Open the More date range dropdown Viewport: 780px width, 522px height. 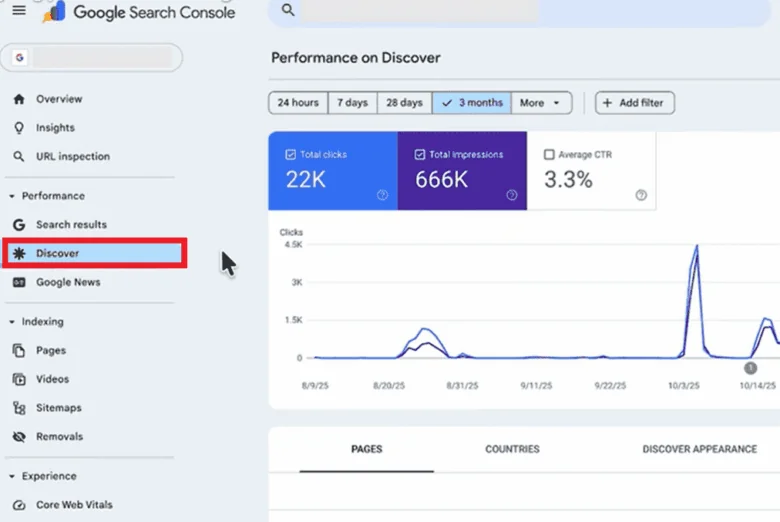pos(541,103)
